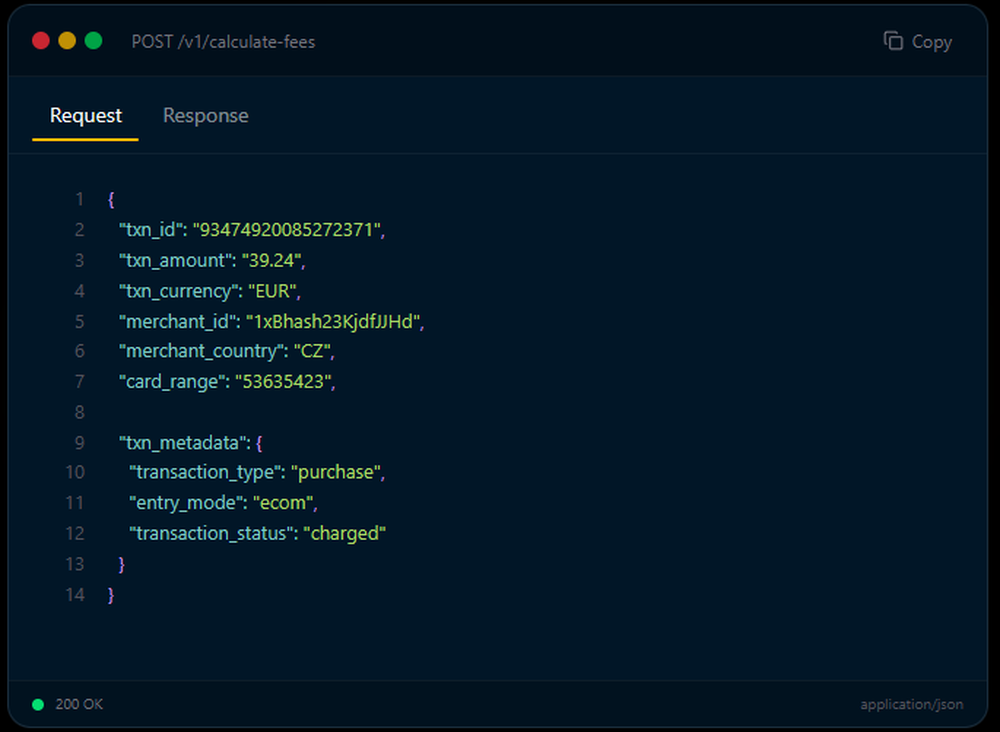1000x732 pixels.
Task: Click the POST /v1/calculate-fees endpoint title
Action: point(223,42)
